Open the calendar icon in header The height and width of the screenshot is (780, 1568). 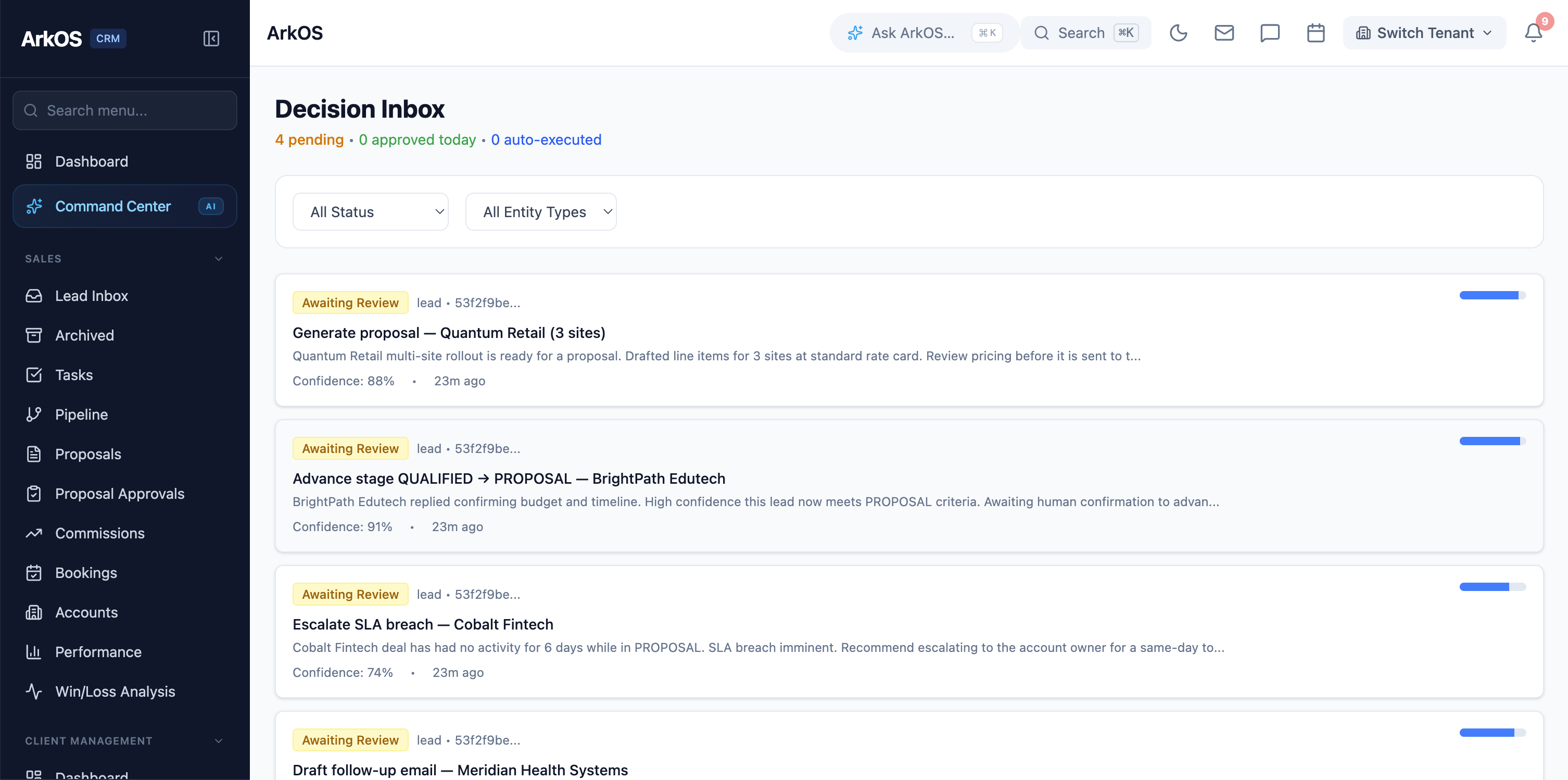click(x=1316, y=33)
